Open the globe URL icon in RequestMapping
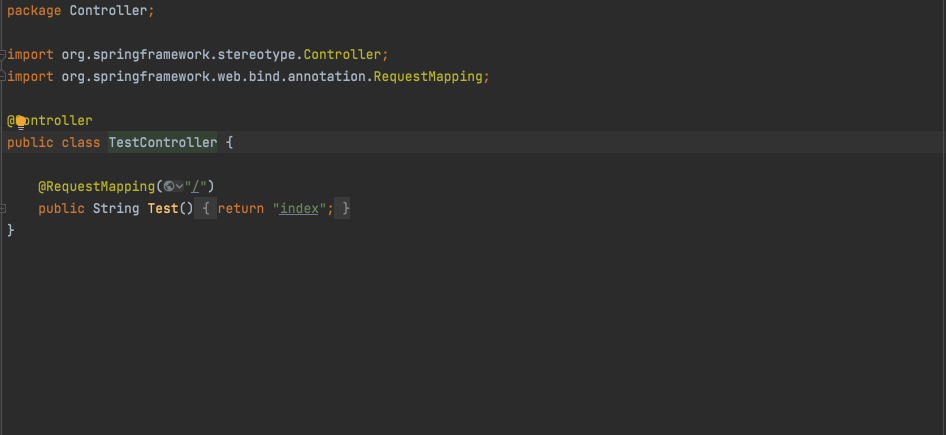 (x=168, y=186)
